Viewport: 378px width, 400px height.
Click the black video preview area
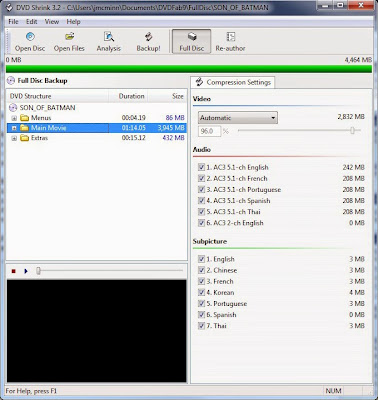coord(97,331)
